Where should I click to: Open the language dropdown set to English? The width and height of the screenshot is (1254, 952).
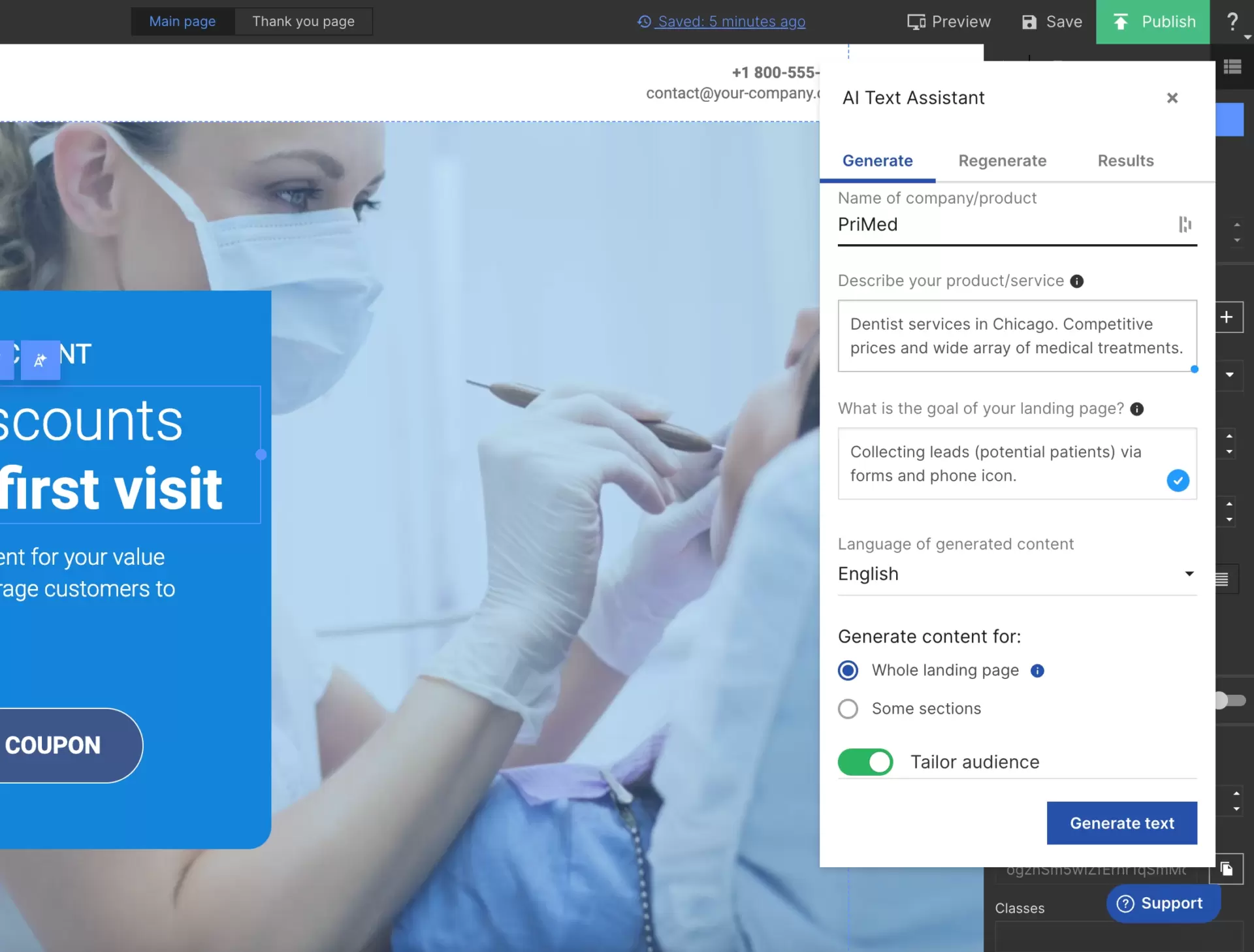click(x=1016, y=574)
